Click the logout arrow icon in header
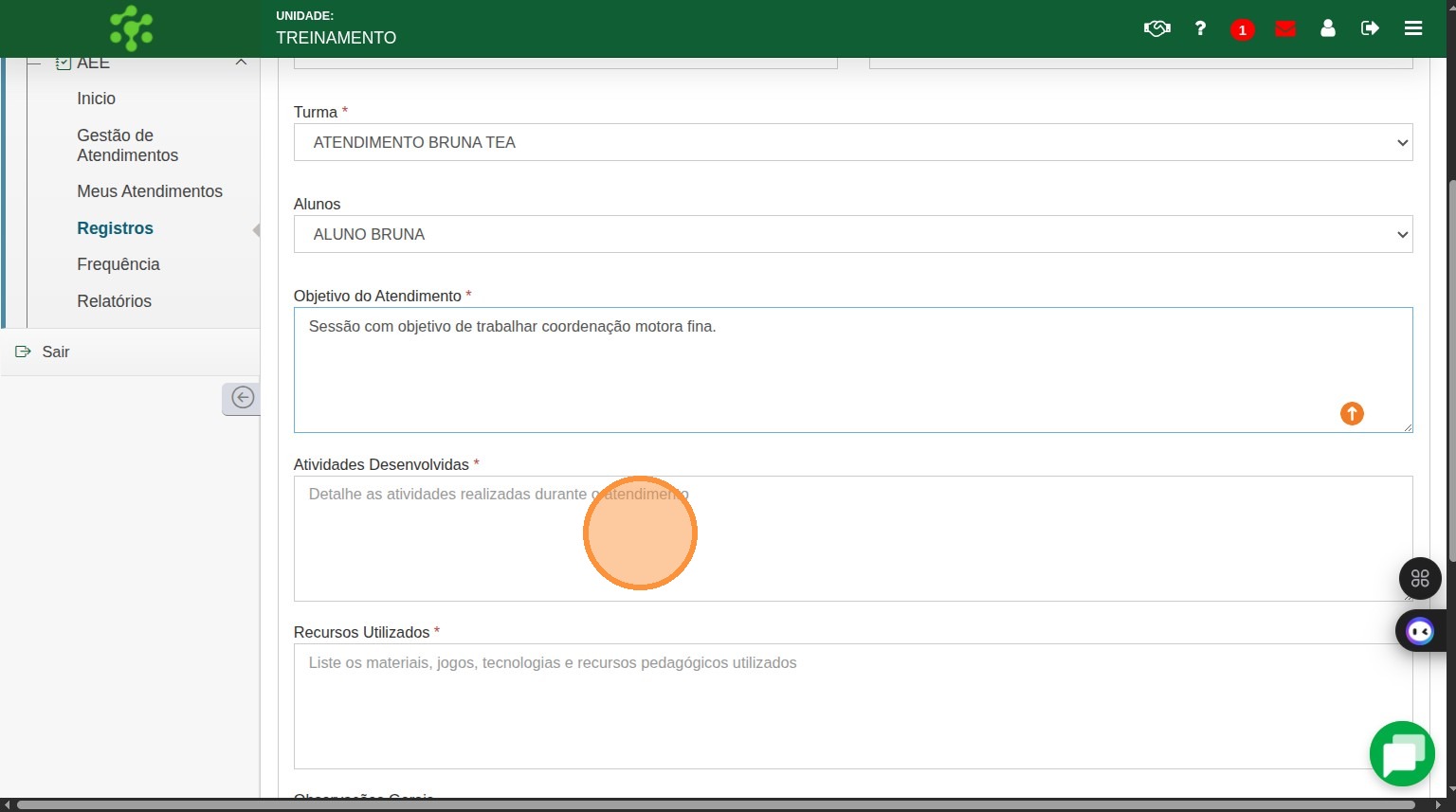Image resolution: width=1456 pixels, height=812 pixels. click(1370, 28)
